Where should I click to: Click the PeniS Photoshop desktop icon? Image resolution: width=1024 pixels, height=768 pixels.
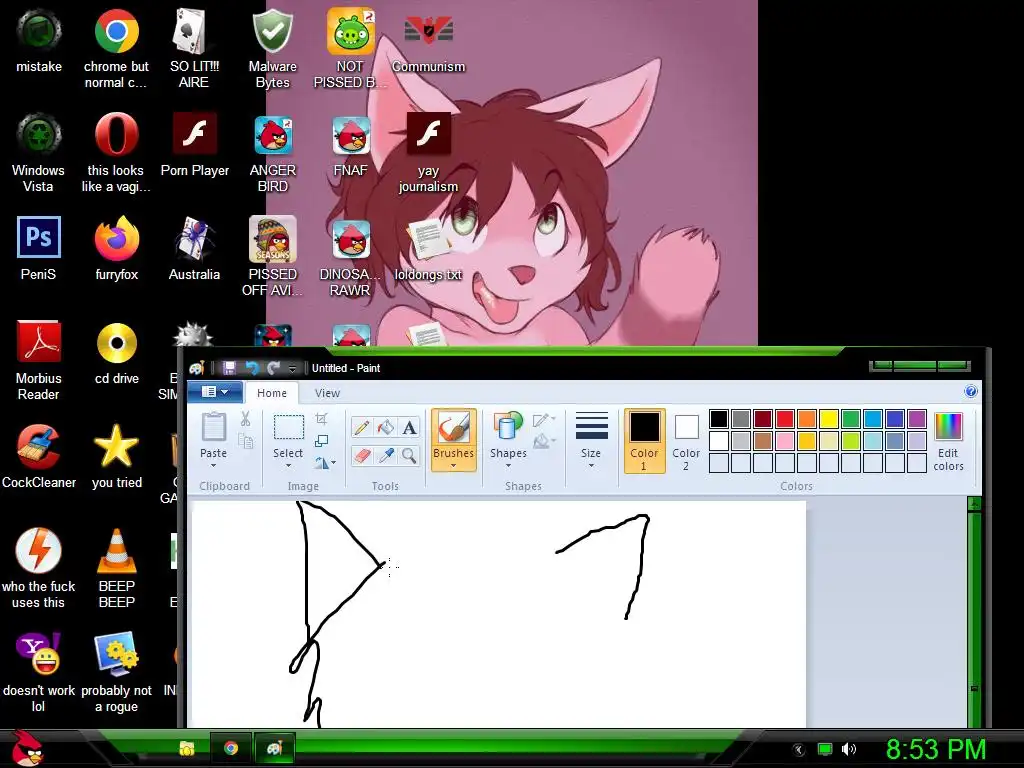[39, 248]
